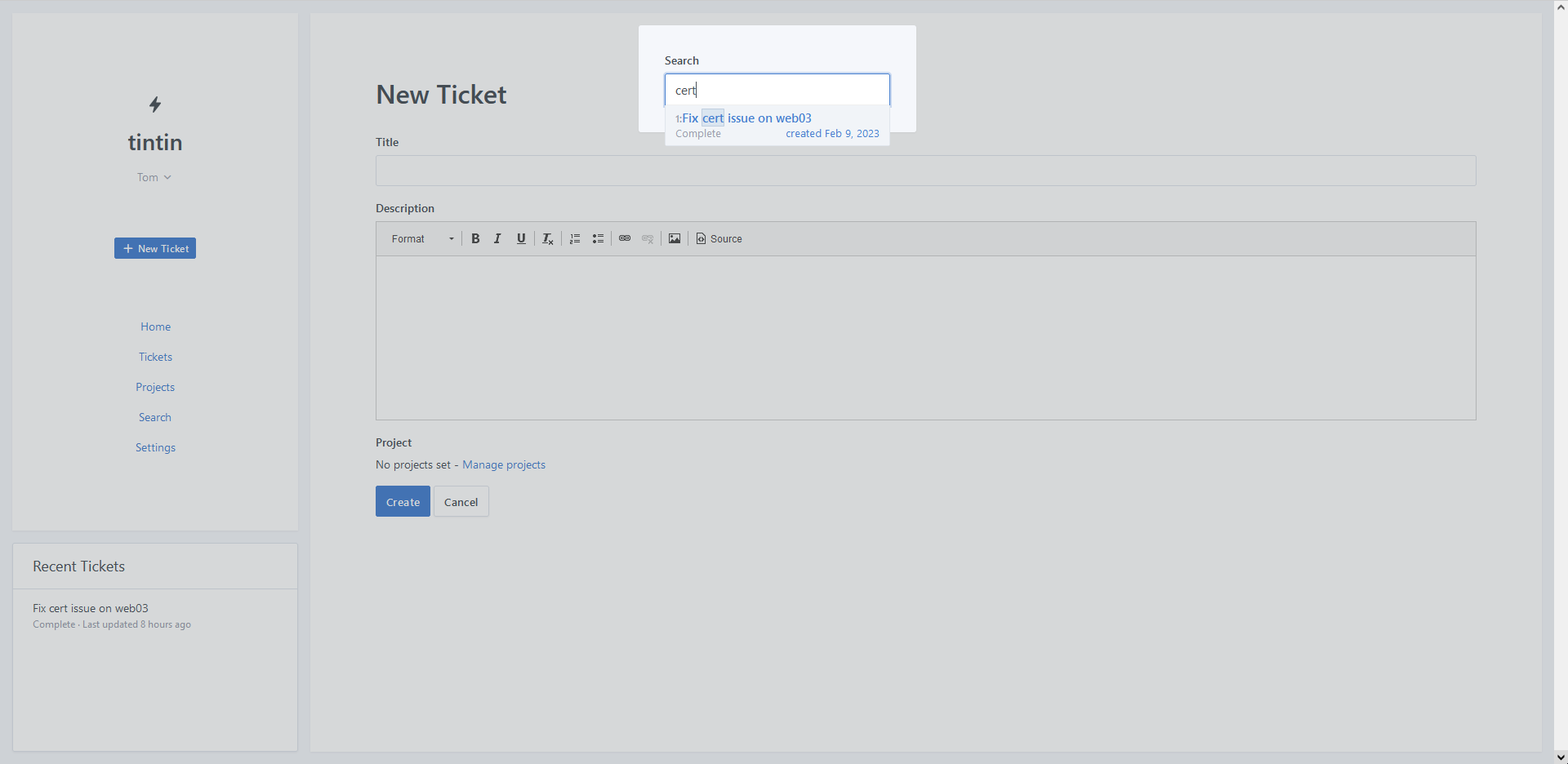Viewport: 1568px width, 764px height.
Task: Toggle bold formatting in the editor
Action: (475, 238)
